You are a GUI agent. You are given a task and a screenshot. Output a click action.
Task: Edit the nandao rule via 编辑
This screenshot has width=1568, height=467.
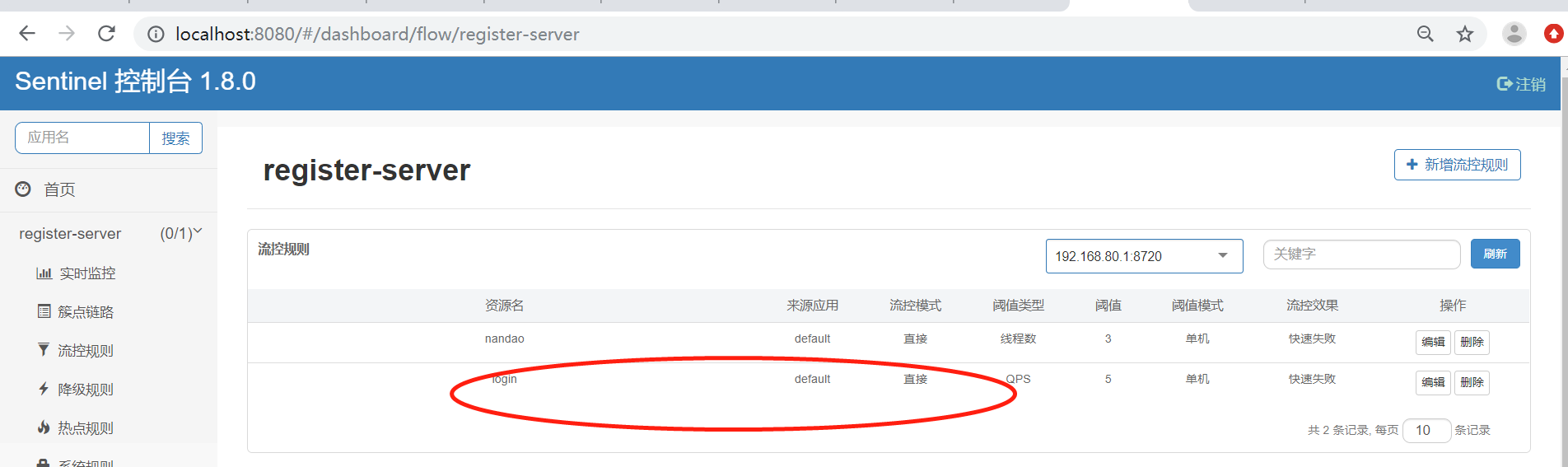click(x=1433, y=342)
